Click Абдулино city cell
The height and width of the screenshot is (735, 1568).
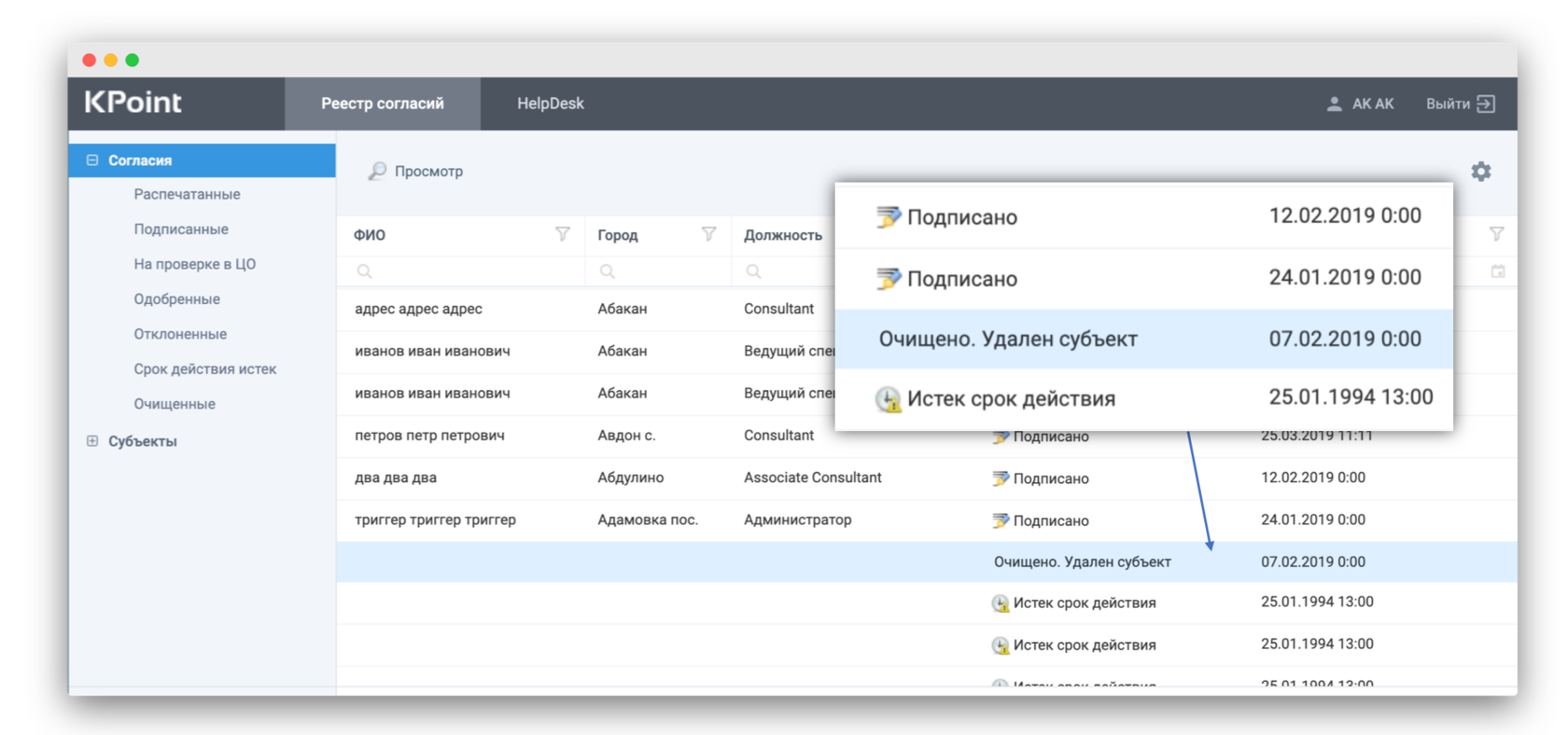point(631,478)
